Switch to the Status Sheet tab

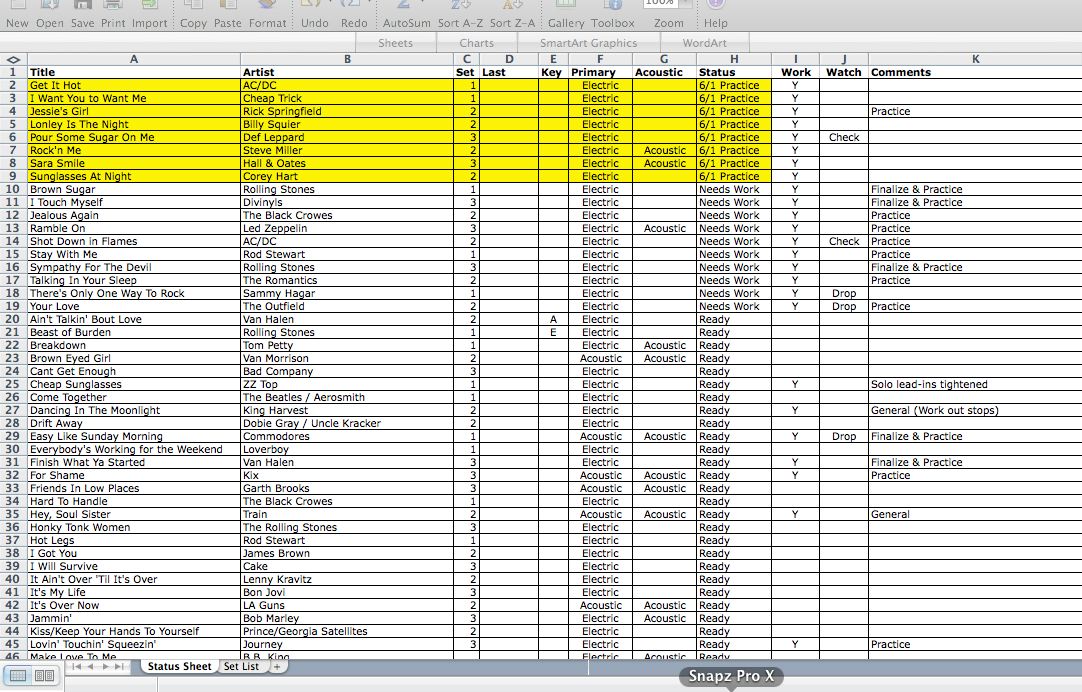[x=179, y=666]
